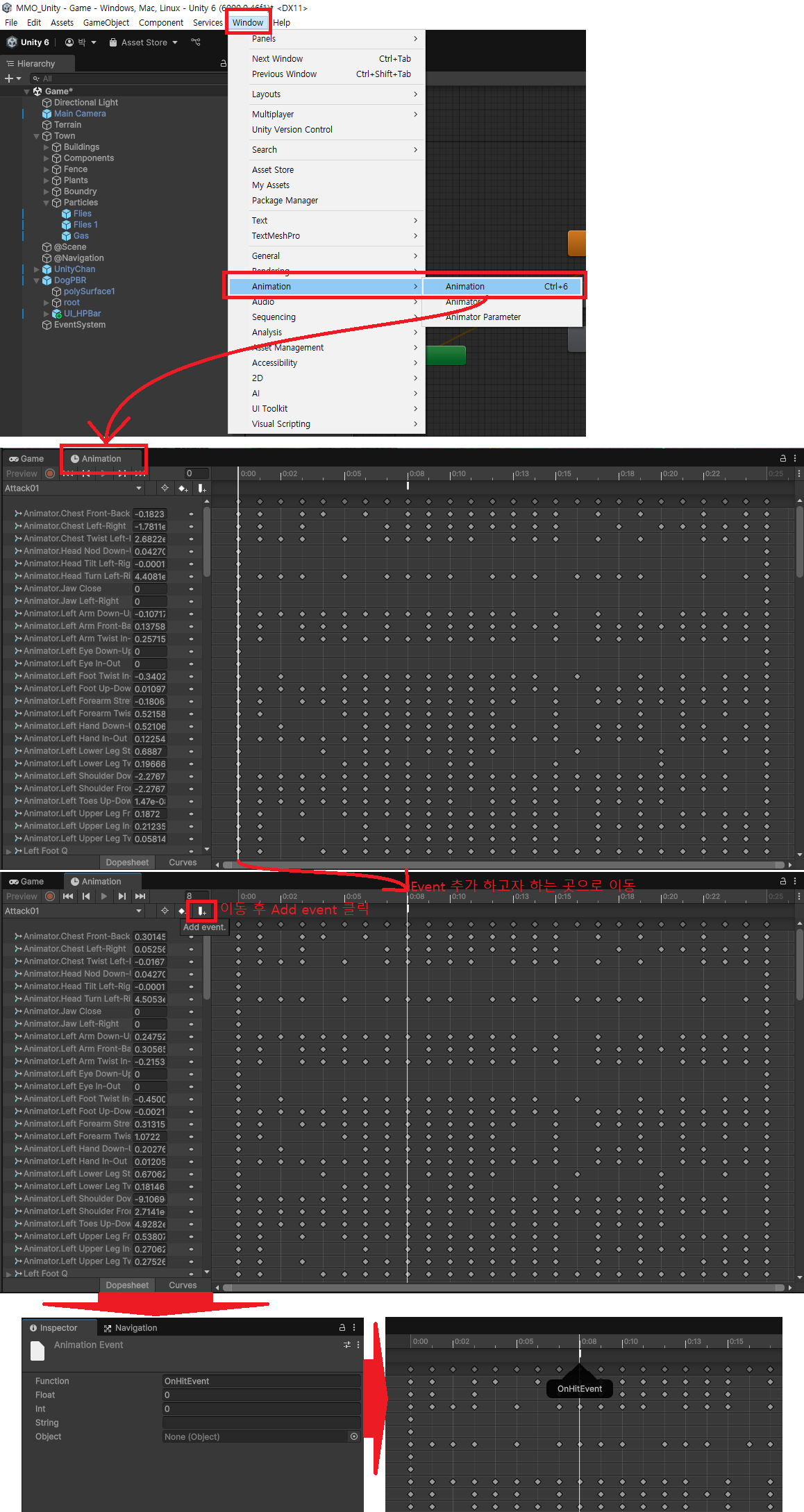The width and height of the screenshot is (804, 1512).
Task: Open GameObject menu
Action: (x=106, y=22)
